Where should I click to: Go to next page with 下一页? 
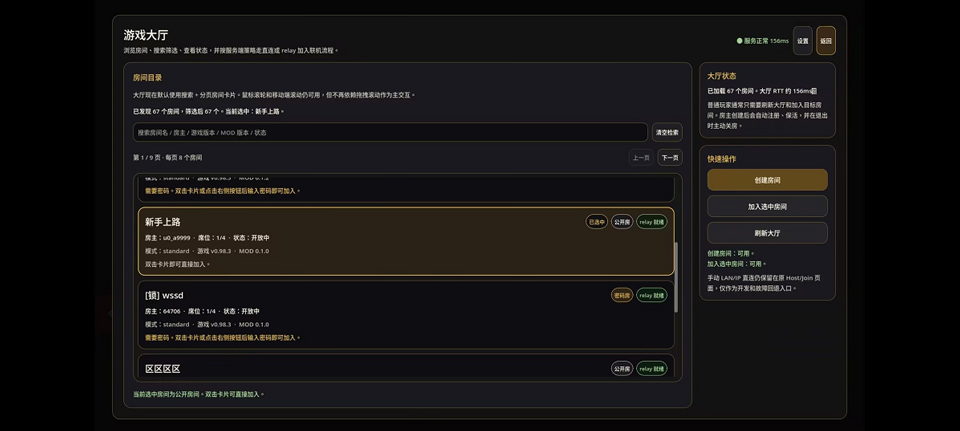coord(670,157)
